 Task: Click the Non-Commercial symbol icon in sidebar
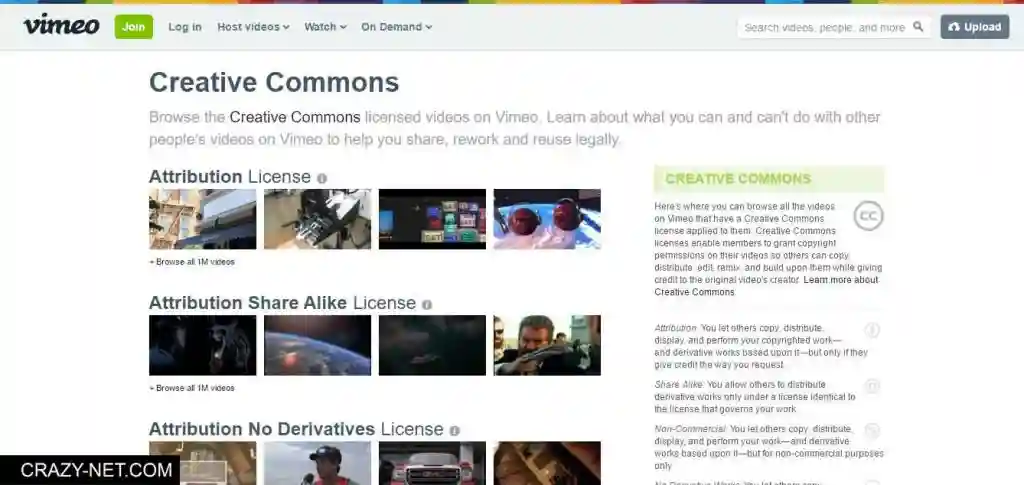point(872,431)
